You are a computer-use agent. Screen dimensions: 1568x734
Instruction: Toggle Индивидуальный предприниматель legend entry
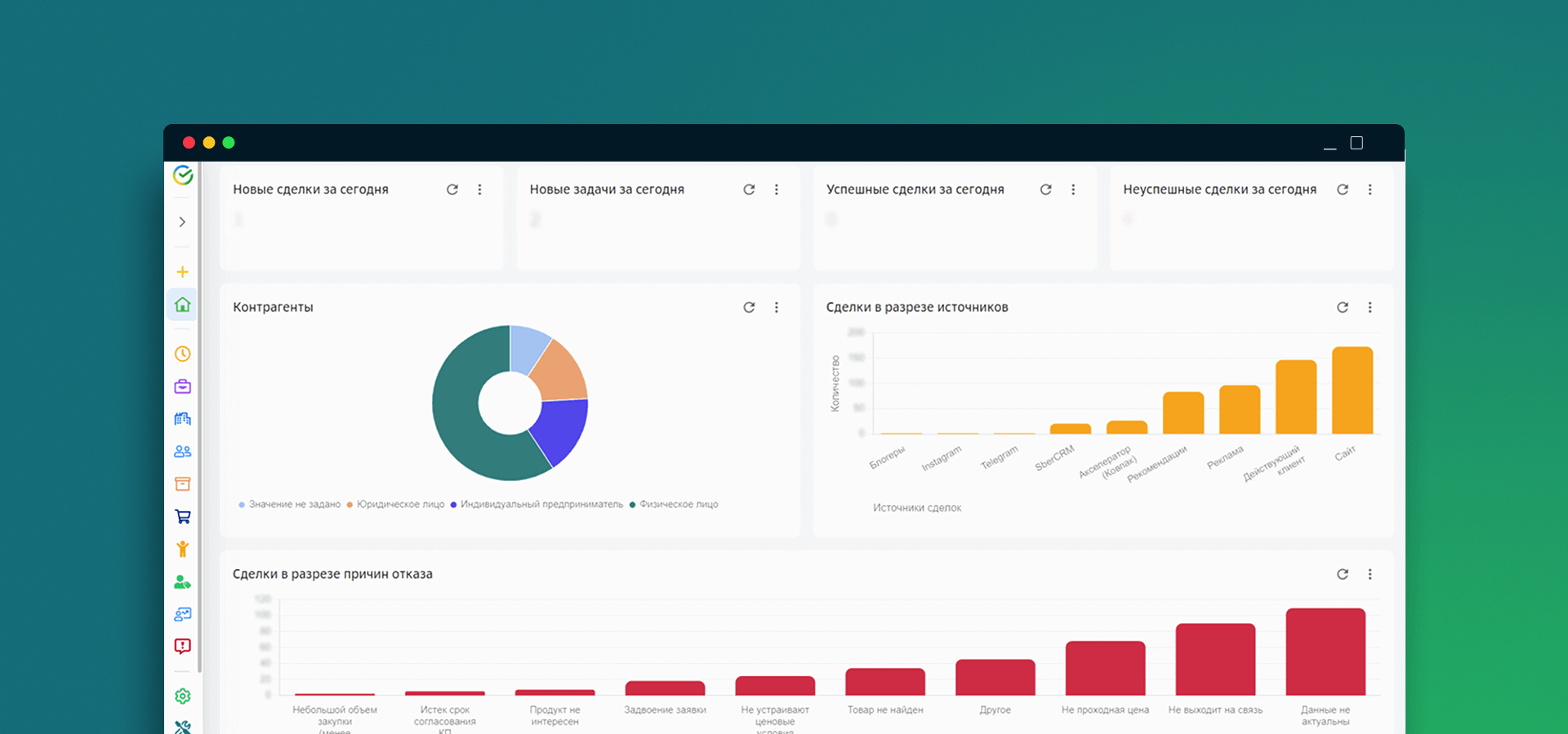click(541, 505)
